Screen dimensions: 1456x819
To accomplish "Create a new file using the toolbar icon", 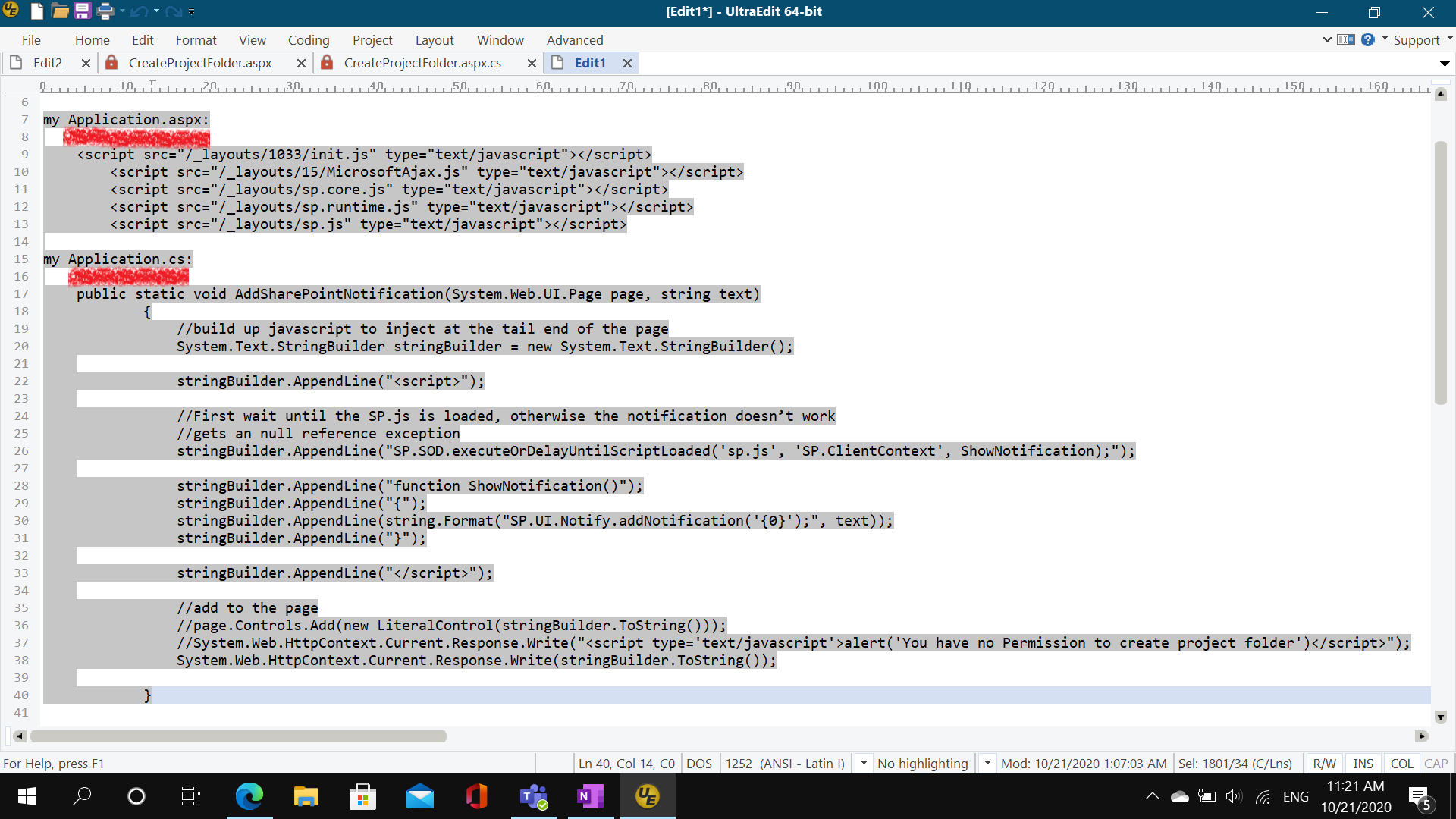I will (36, 11).
